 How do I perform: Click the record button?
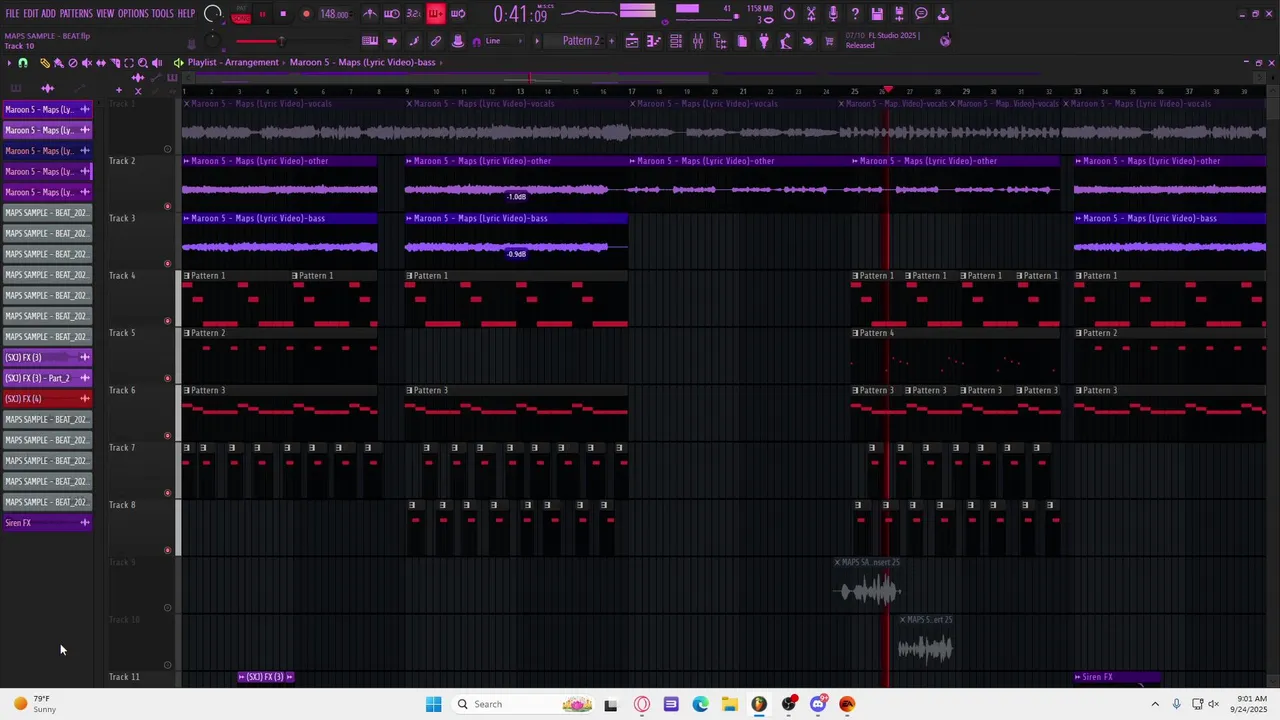coord(306,14)
